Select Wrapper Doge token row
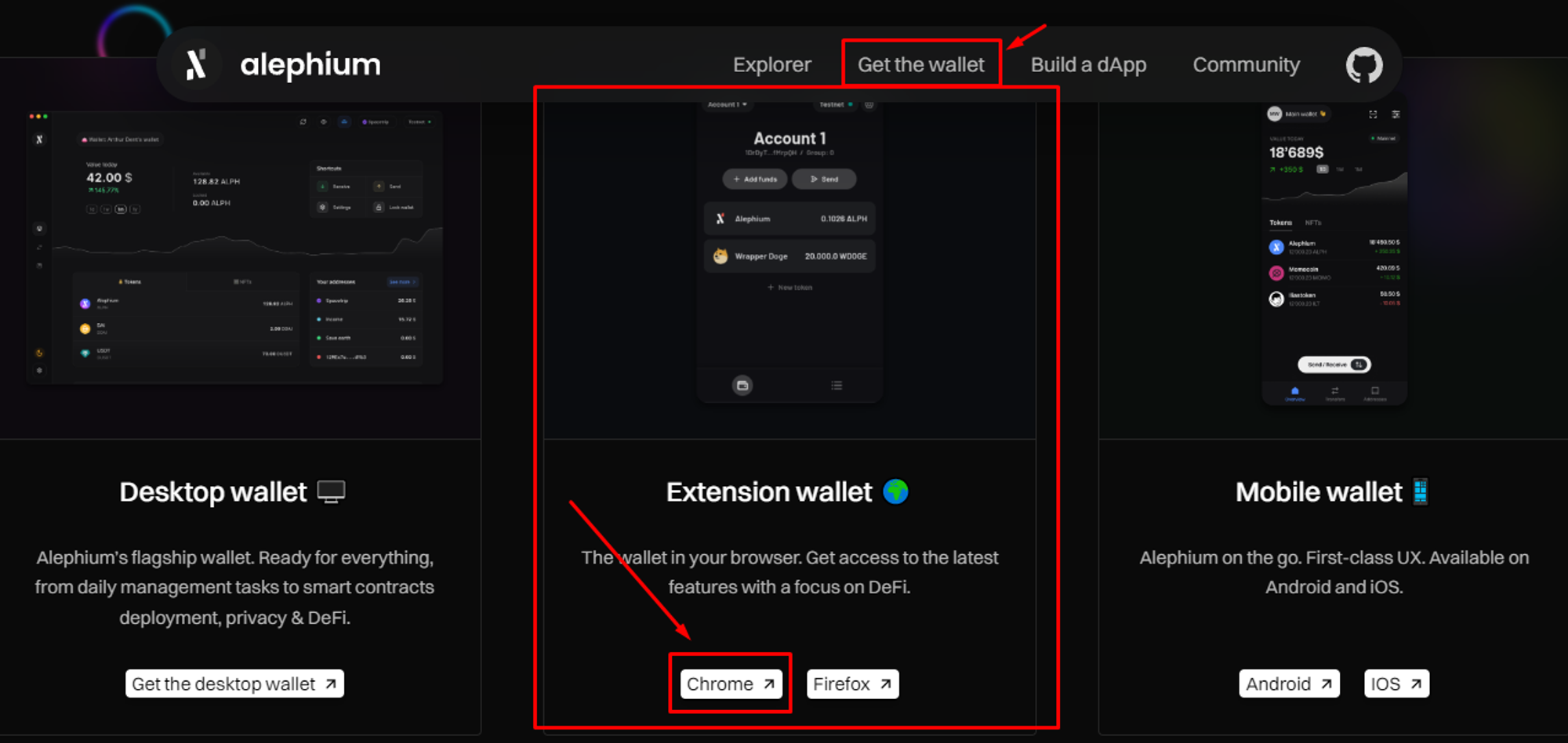The image size is (1568, 743). click(789, 256)
